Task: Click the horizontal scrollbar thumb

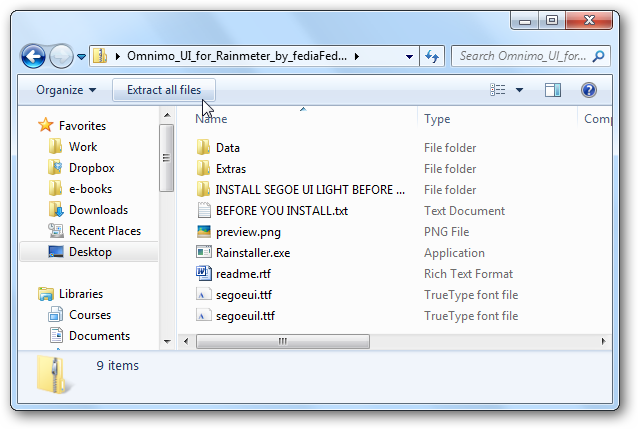Action: (283, 341)
